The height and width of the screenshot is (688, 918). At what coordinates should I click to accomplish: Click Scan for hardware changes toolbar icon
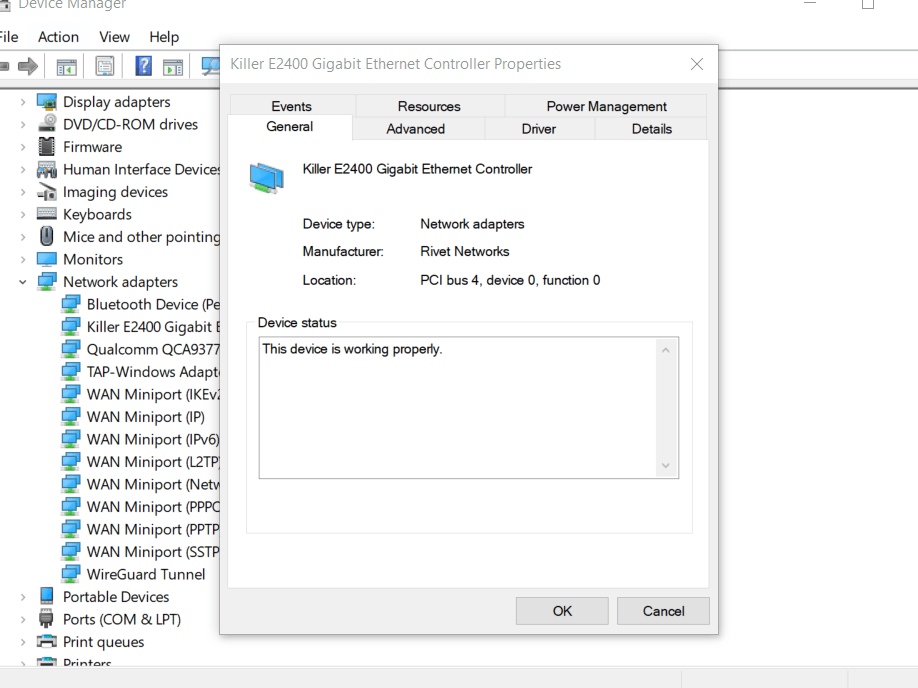pyautogui.click(x=210, y=66)
